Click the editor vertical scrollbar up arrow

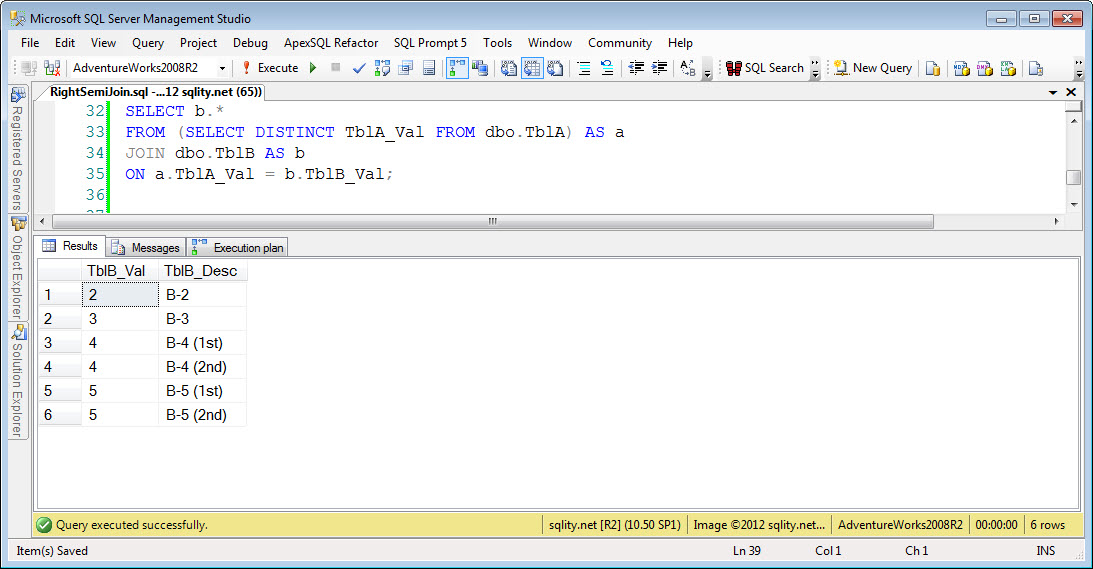pyautogui.click(x=1073, y=121)
